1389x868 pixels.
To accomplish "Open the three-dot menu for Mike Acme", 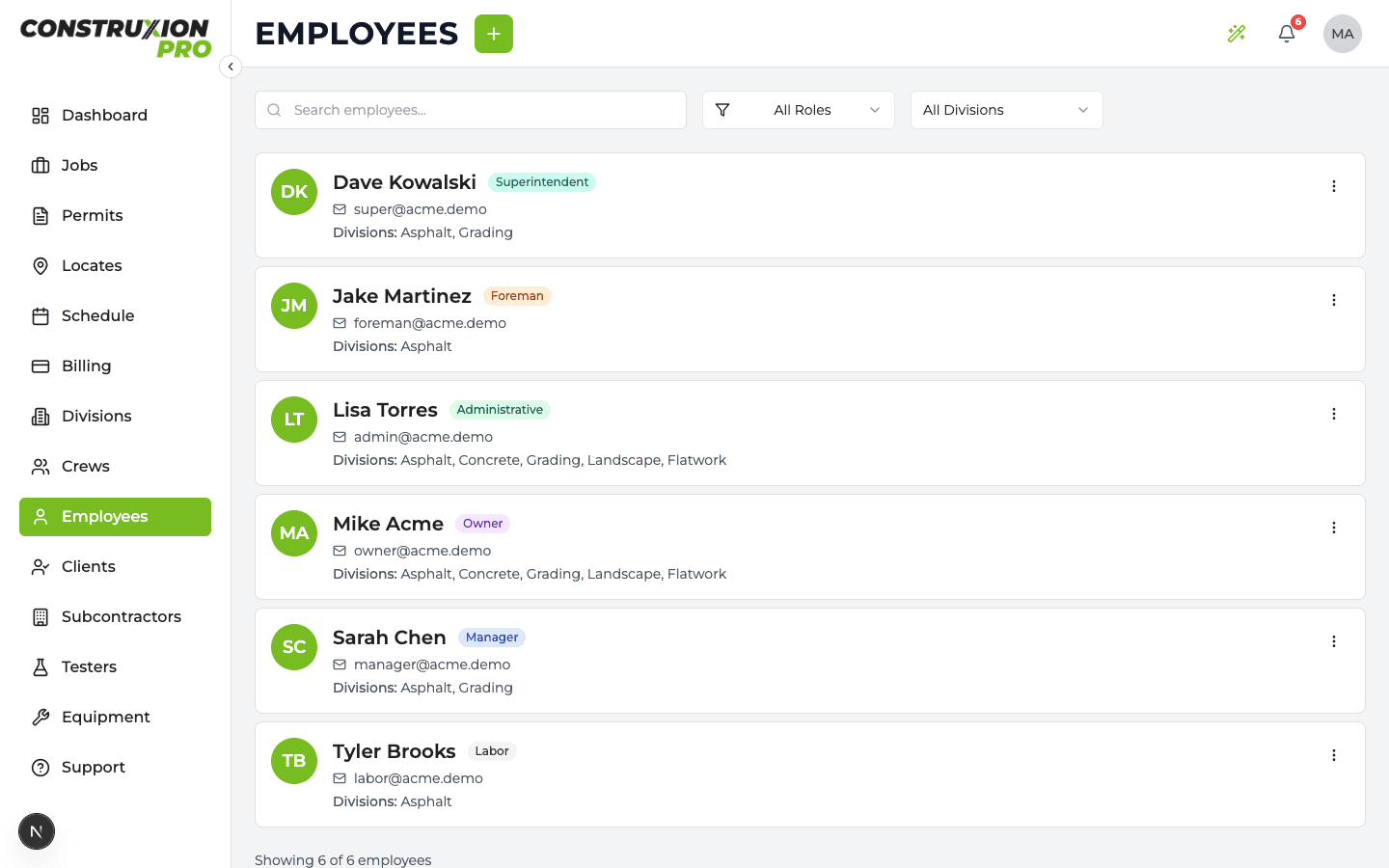I will [1334, 528].
